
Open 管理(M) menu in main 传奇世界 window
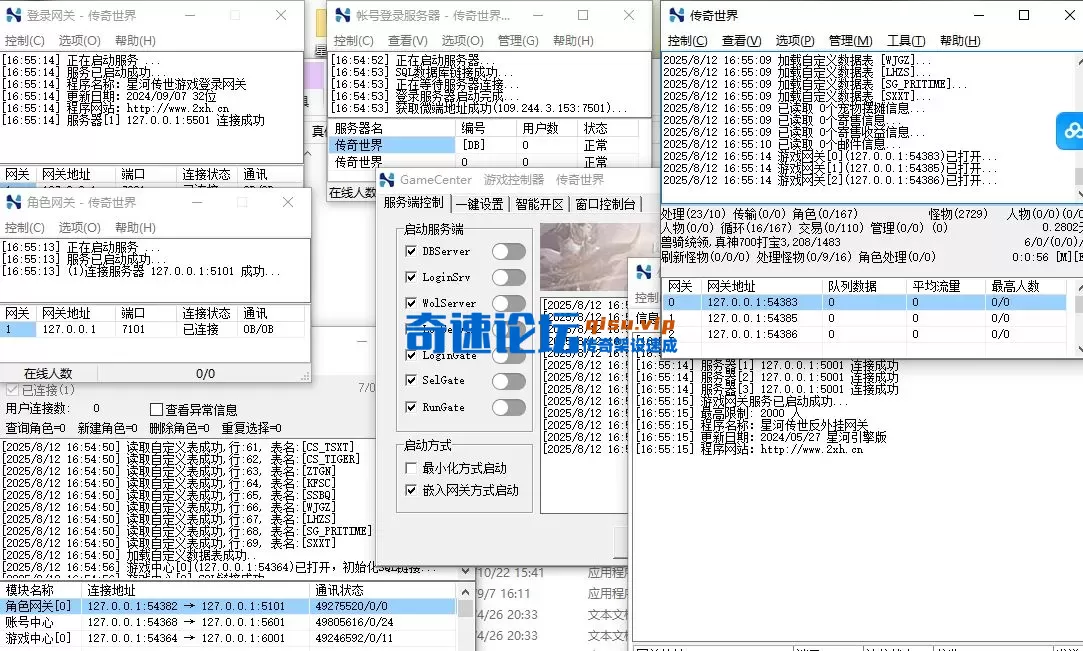coord(850,41)
